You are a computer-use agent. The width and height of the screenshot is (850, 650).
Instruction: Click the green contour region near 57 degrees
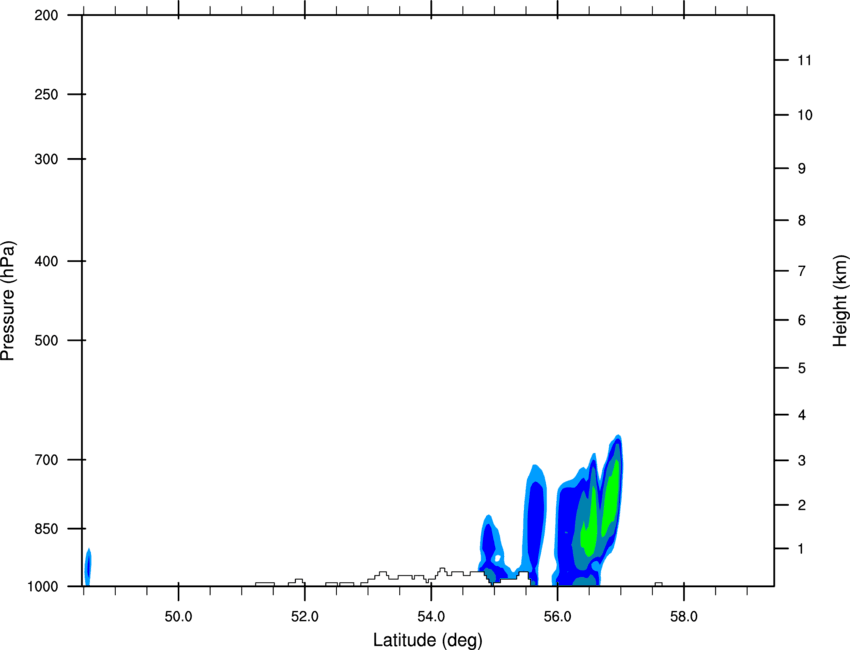611,492
